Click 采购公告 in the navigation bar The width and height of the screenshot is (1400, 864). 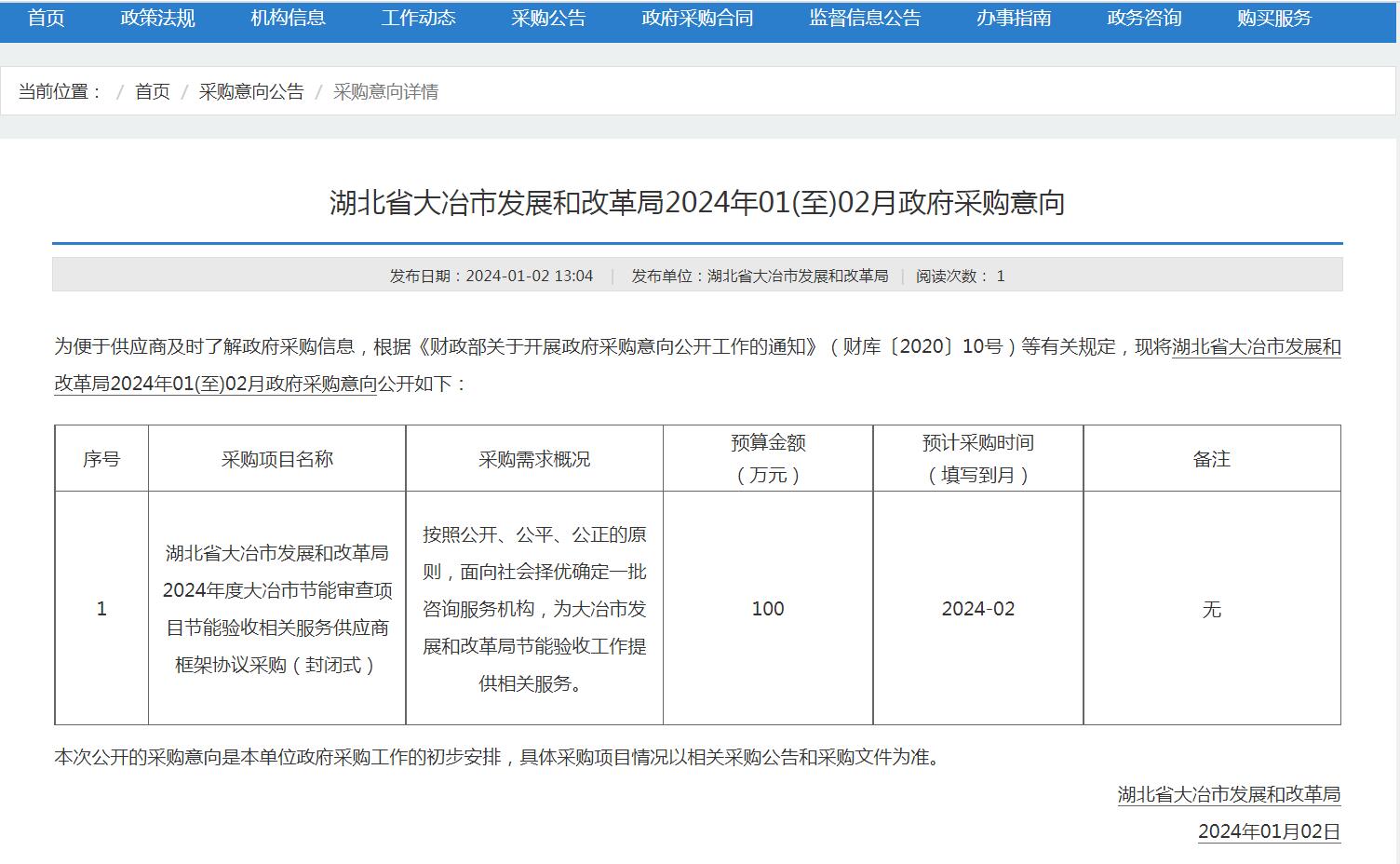pos(548,19)
